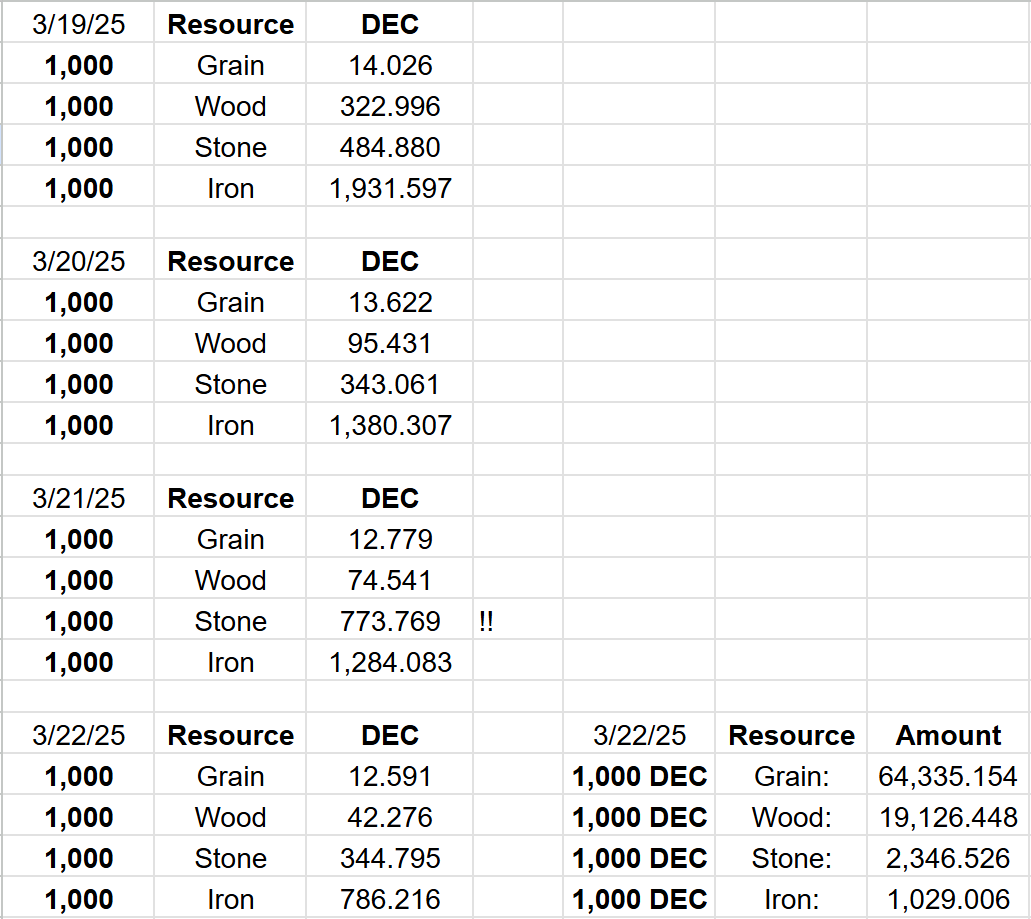
Task: Click the Amount column header cell
Action: [948, 735]
